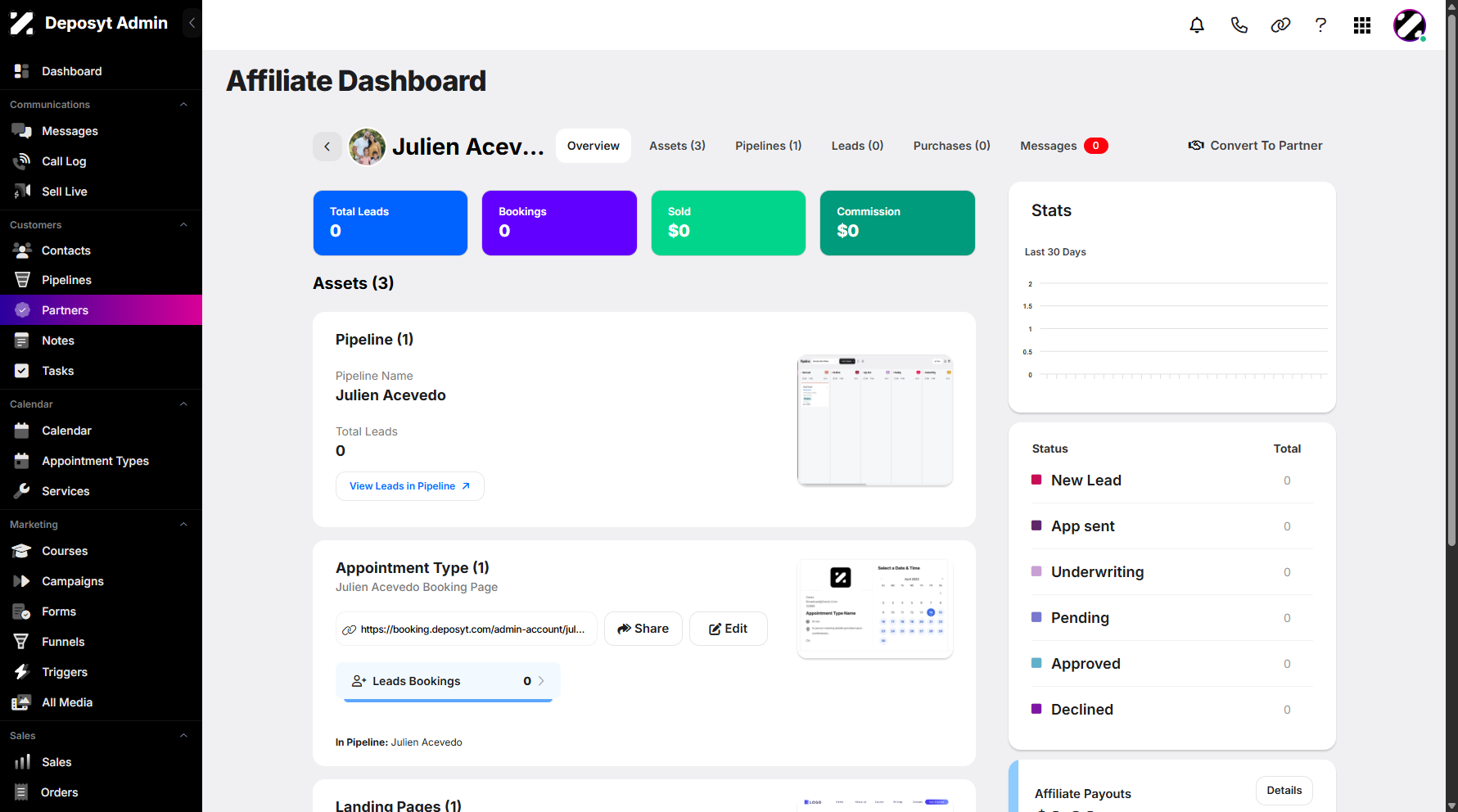Screen dimensions: 1458x812
Task: Switch to the Purchases (0) tab
Action: click(x=951, y=146)
